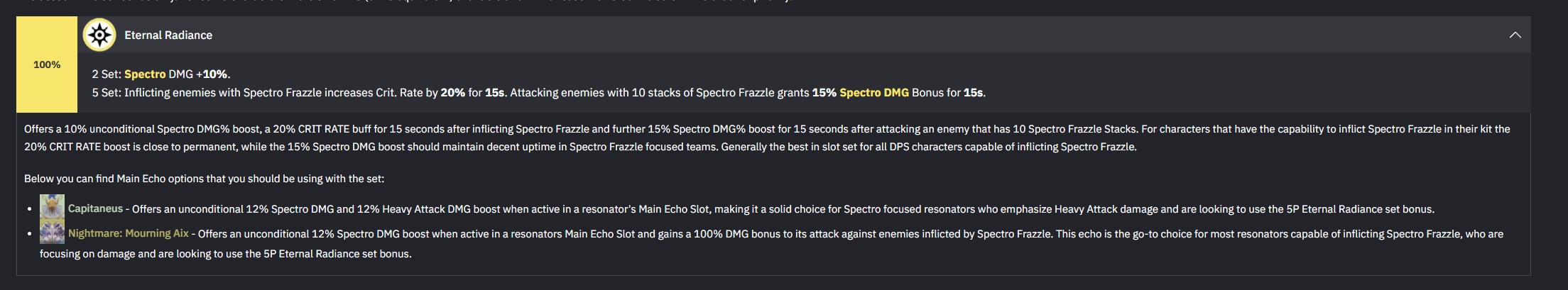Image resolution: width=1568 pixels, height=290 pixels.
Task: Click the yellow 100% usage block
Action: point(47,65)
